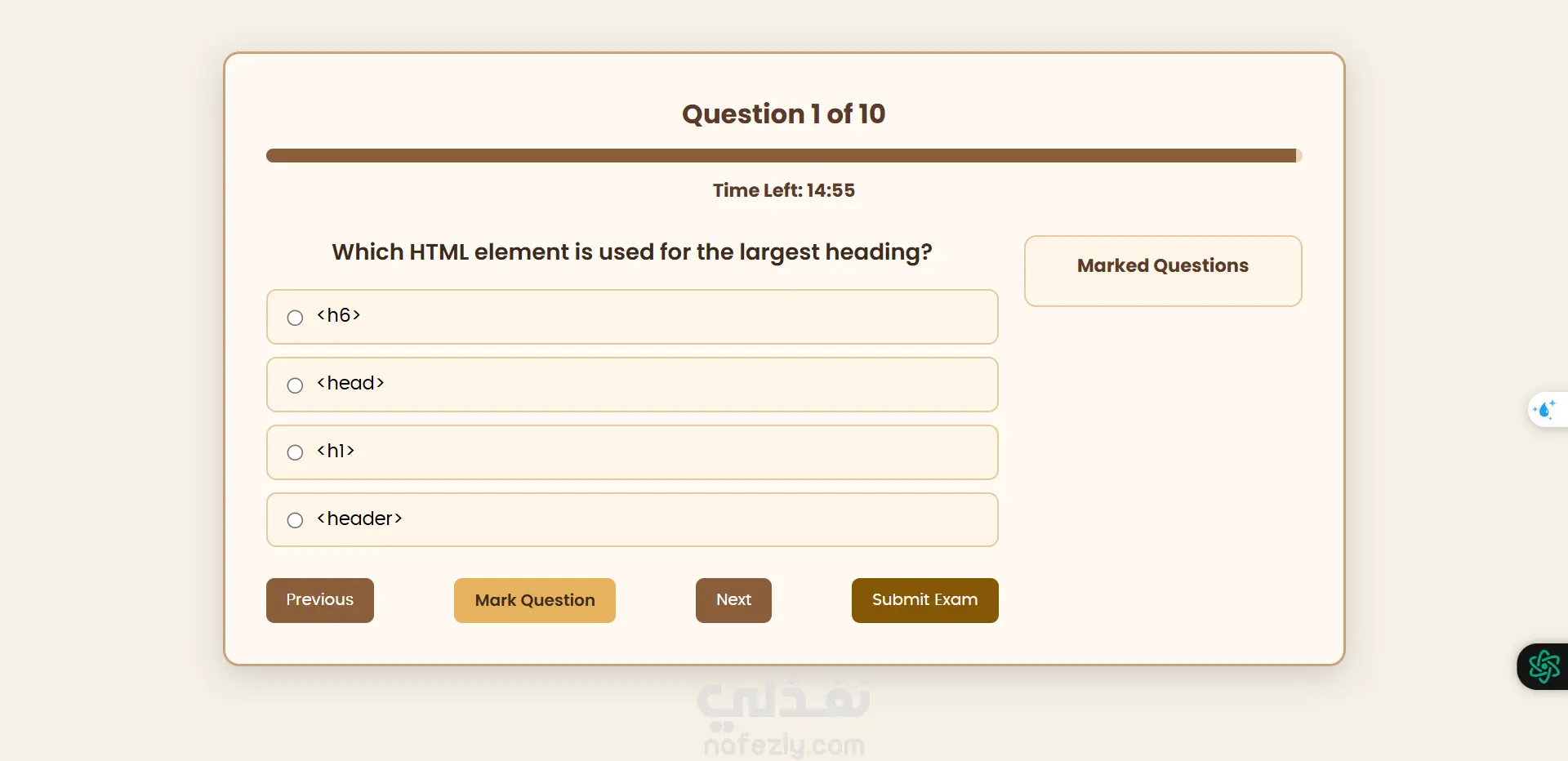Viewport: 1568px width, 761px height.
Task: Click the <head> answer label text
Action: tap(350, 383)
